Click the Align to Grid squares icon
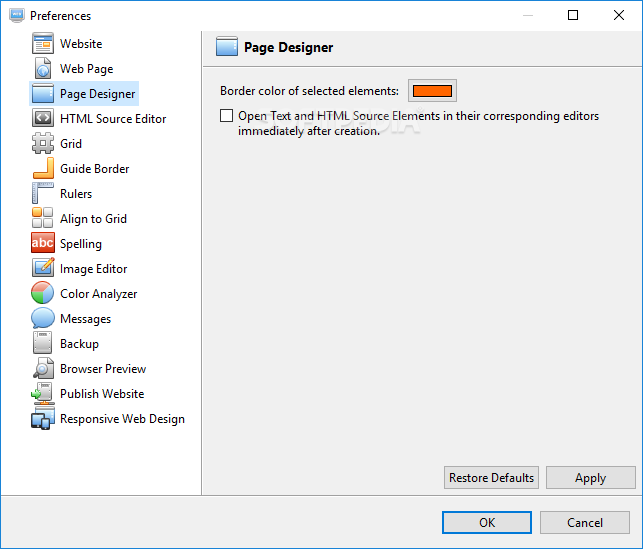The width and height of the screenshot is (643, 549). [x=43, y=219]
